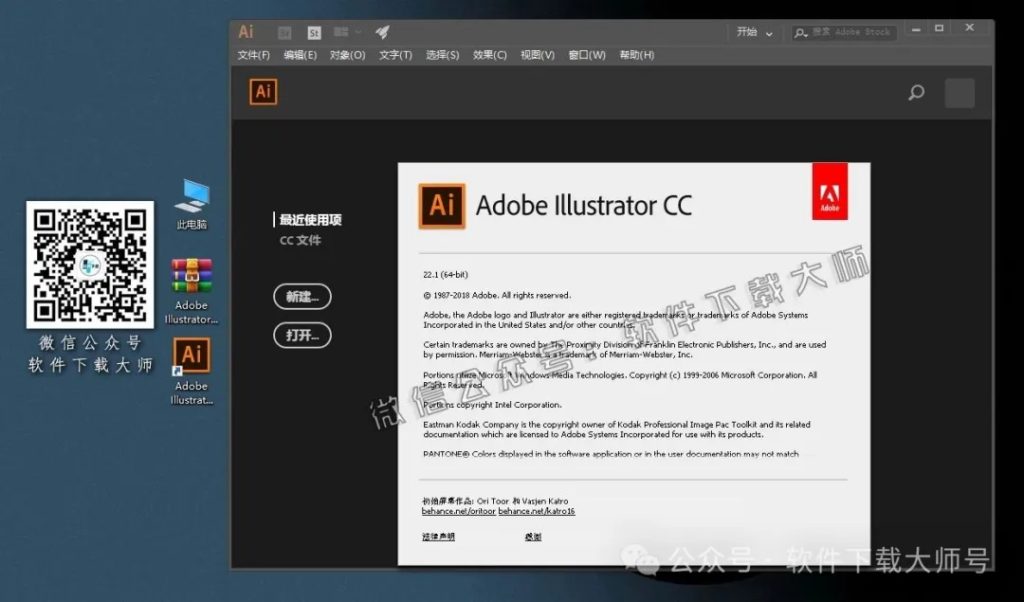Click the 新建 button

point(301,296)
